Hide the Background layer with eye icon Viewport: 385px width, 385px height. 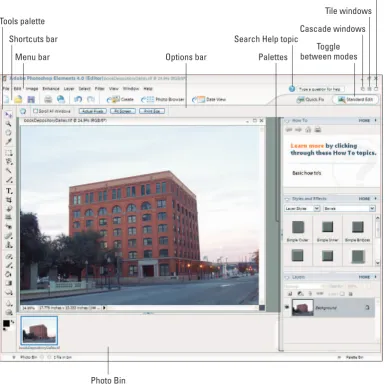287,307
